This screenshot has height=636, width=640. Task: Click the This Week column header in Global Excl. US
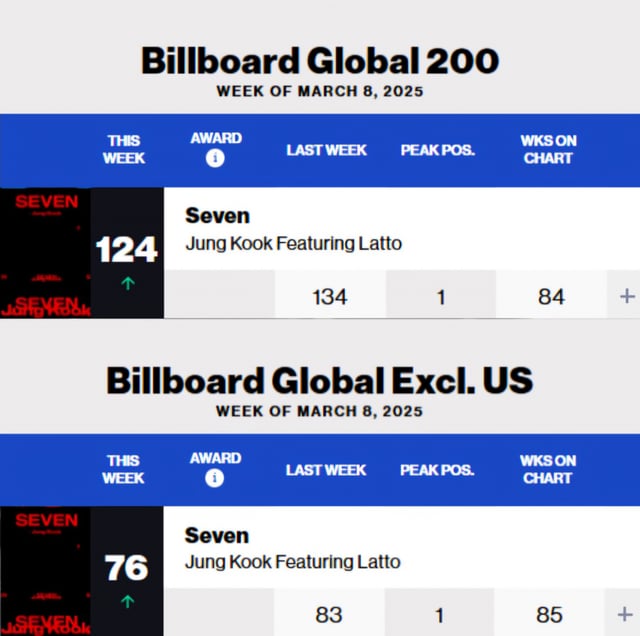pyautogui.click(x=123, y=469)
